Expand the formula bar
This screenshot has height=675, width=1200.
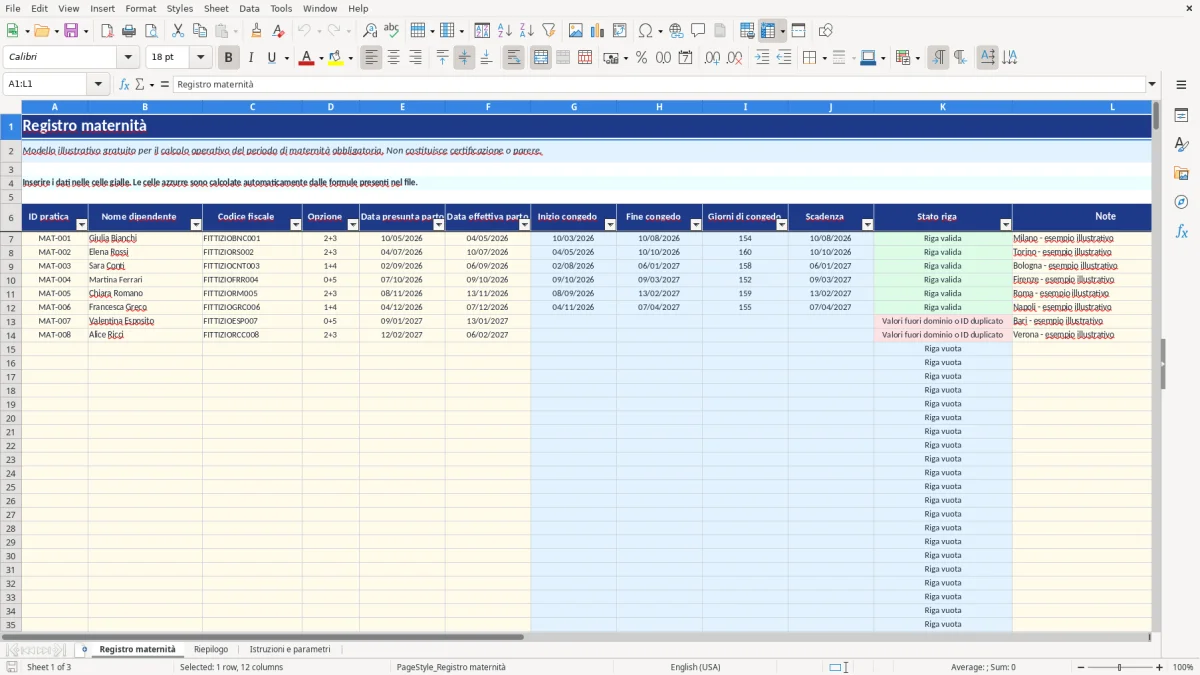[x=1153, y=84]
